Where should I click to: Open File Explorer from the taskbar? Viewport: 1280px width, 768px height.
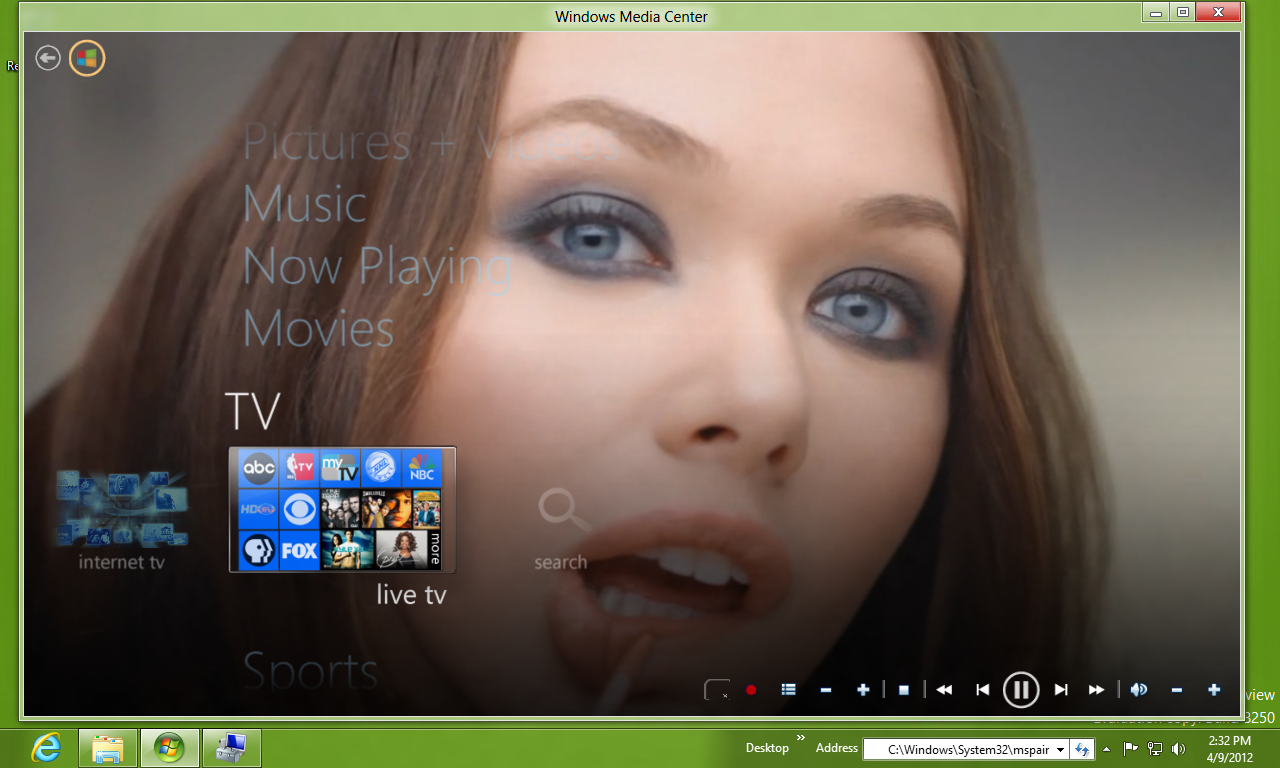click(108, 747)
